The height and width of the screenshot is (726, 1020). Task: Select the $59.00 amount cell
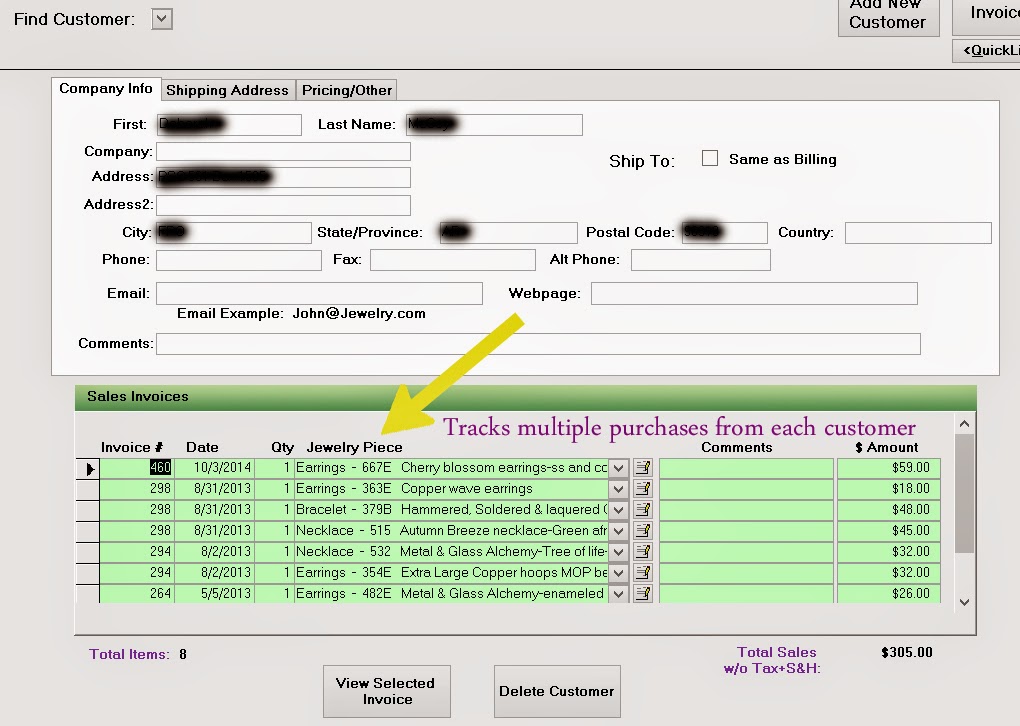tap(889, 468)
